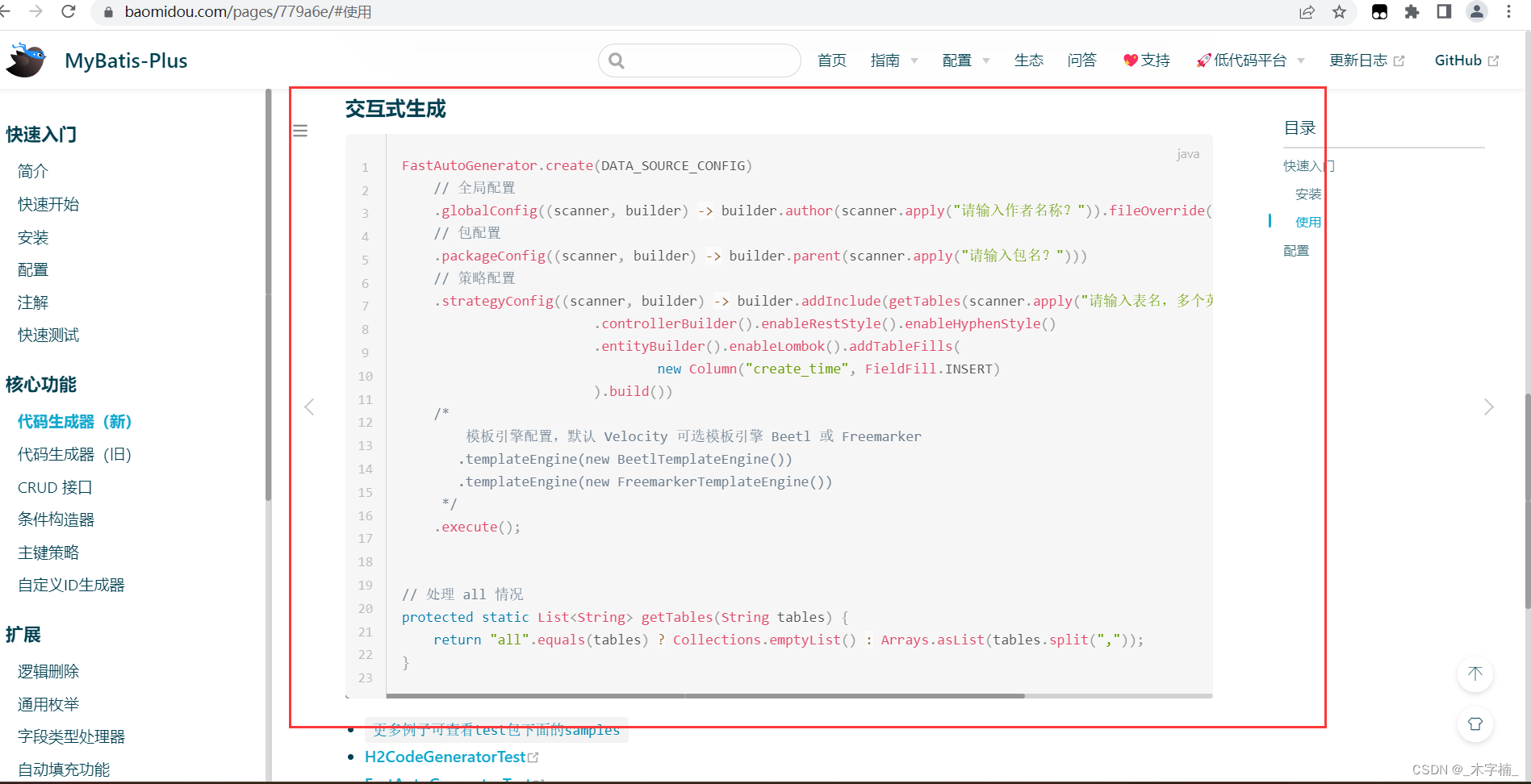The height and width of the screenshot is (784, 1531).
Task: Expand the 低代码平台 dropdown
Action: click(x=1250, y=60)
